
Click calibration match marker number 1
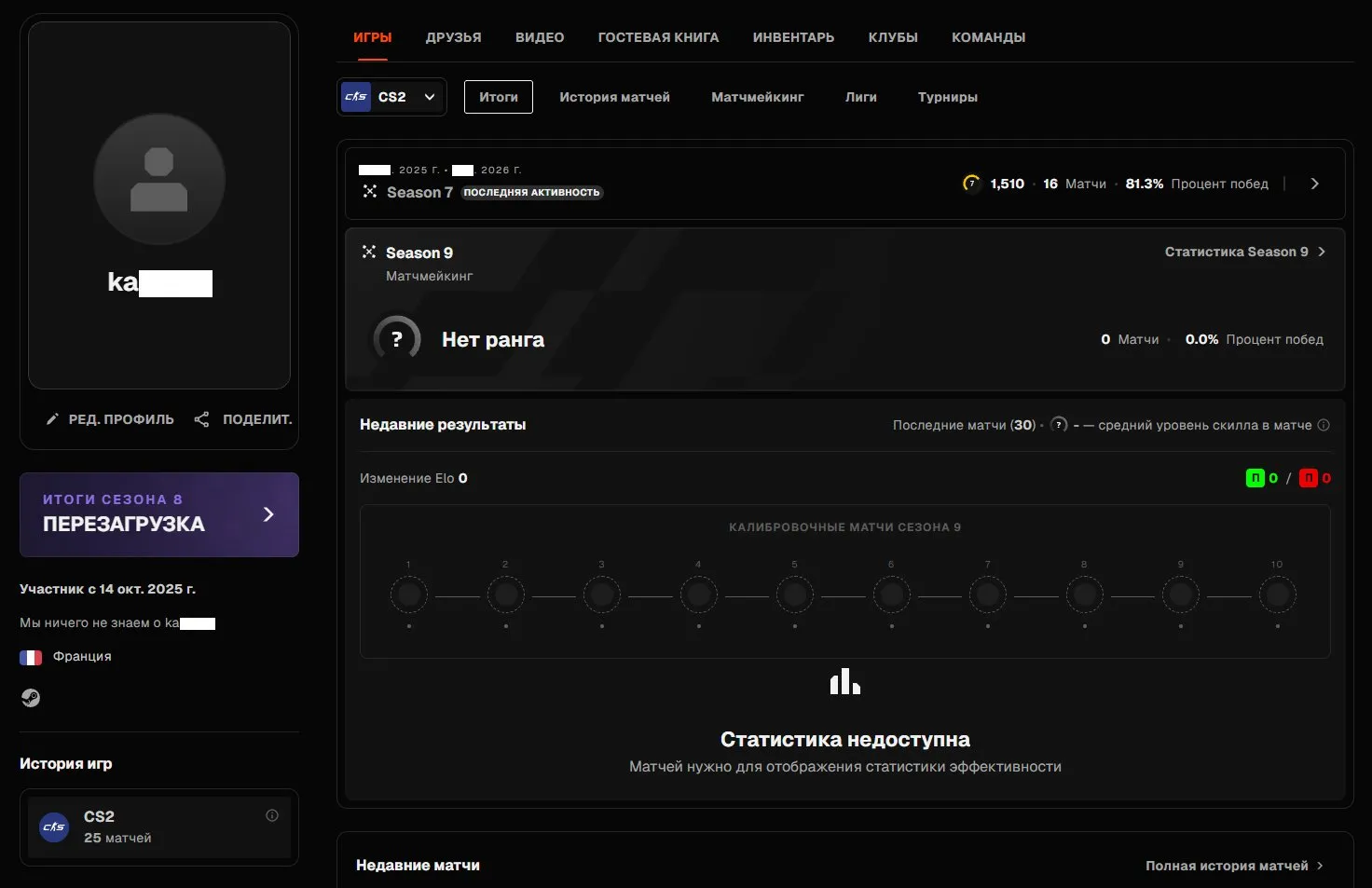click(x=408, y=594)
